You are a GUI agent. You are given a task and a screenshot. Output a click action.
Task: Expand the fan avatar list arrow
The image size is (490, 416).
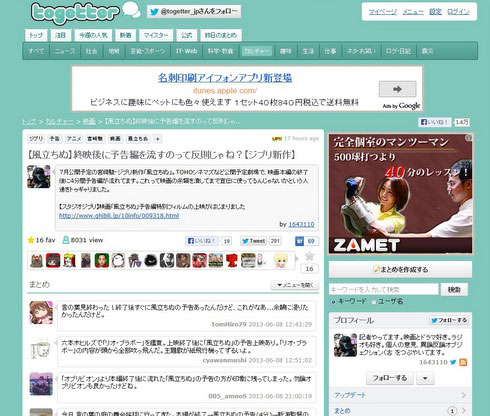(x=297, y=259)
